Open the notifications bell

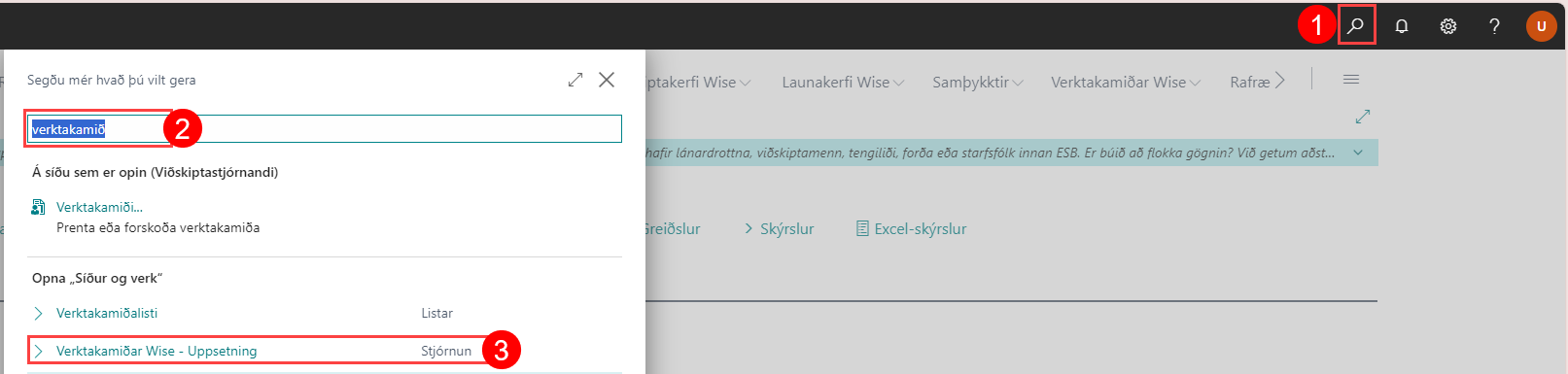[1402, 26]
